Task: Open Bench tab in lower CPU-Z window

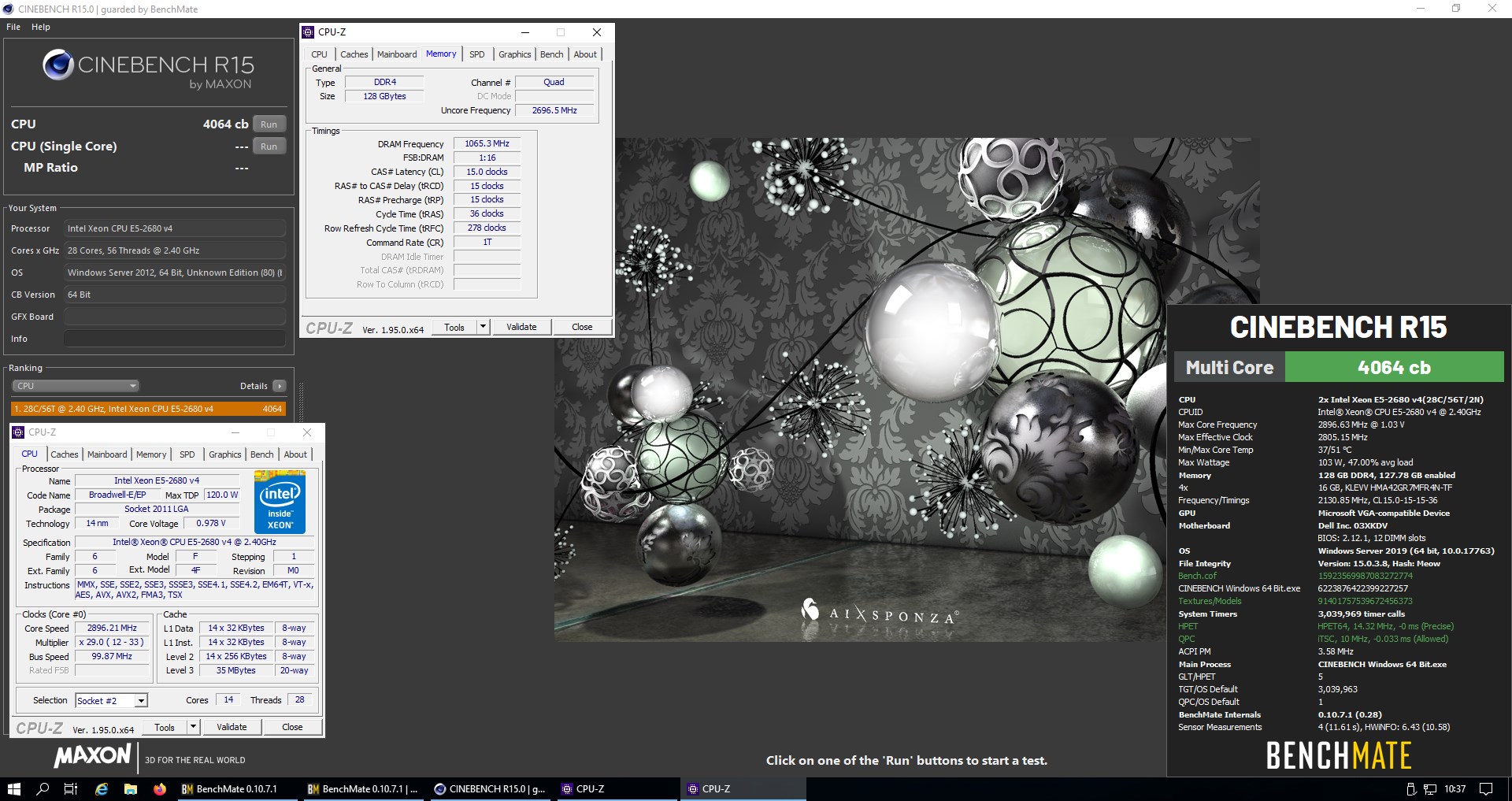Action: click(x=262, y=454)
